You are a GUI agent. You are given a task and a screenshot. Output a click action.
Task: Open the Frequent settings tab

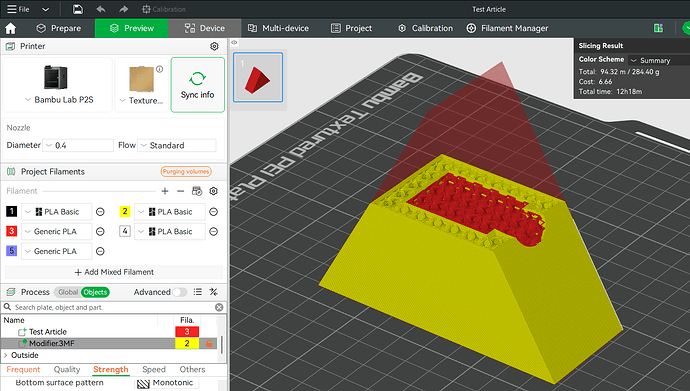pyautogui.click(x=23, y=369)
